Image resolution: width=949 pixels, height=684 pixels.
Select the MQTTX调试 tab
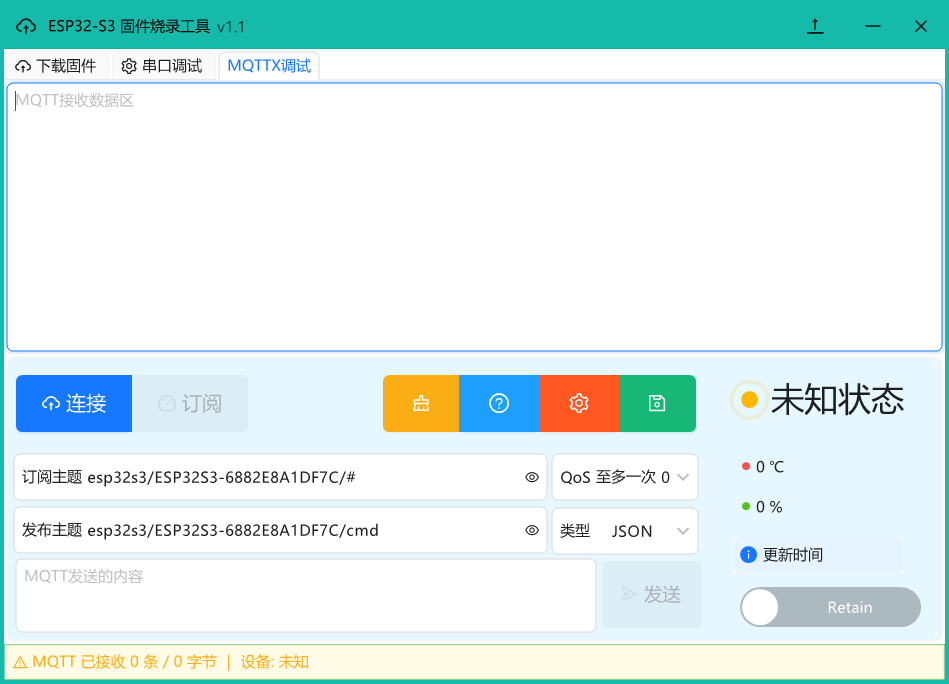[269, 65]
